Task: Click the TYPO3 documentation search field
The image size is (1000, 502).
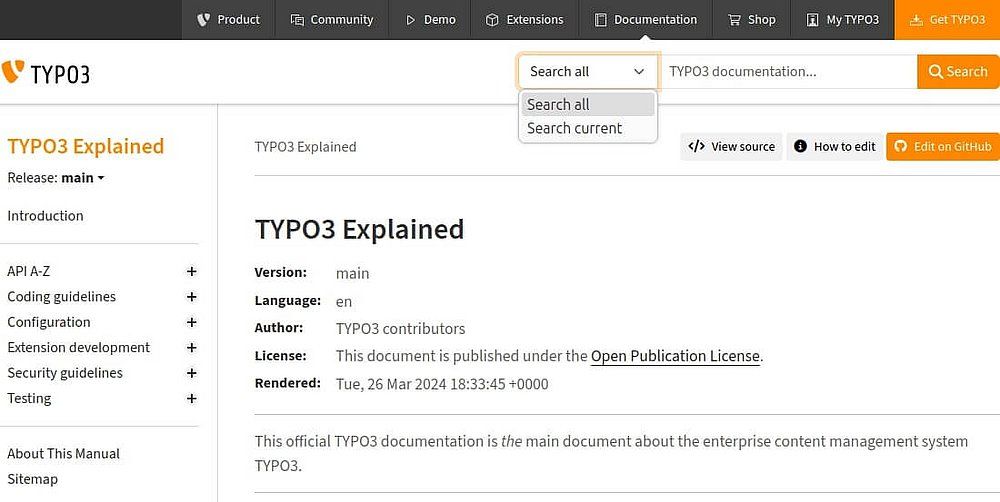Action: coord(787,72)
